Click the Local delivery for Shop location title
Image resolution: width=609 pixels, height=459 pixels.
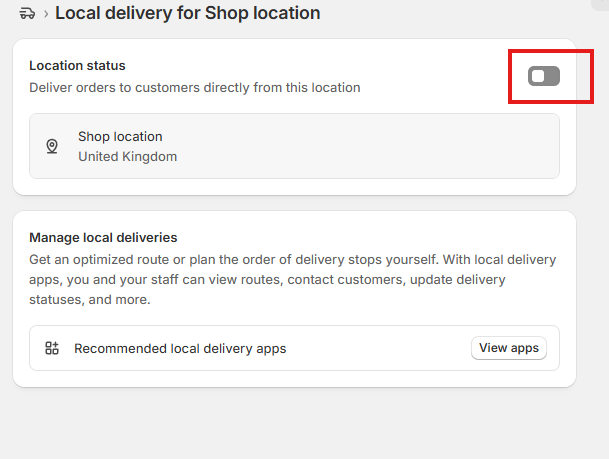[x=188, y=13]
